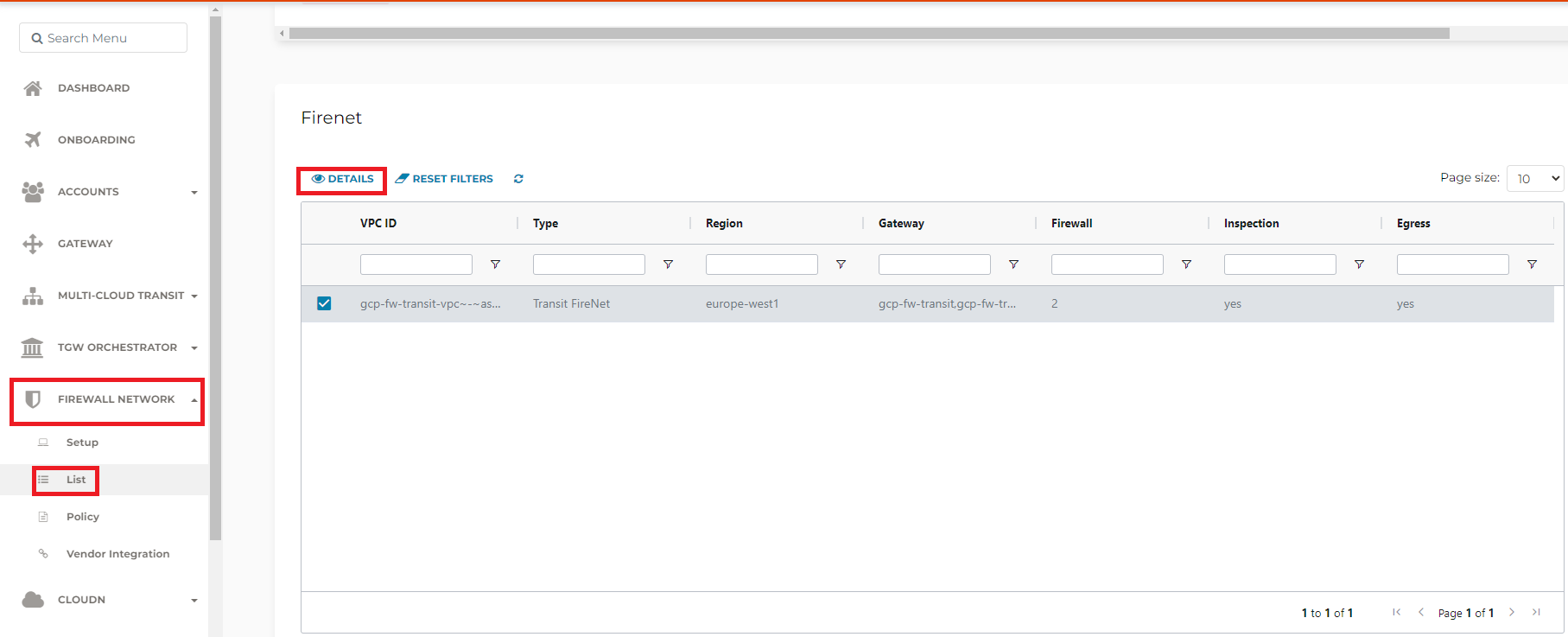Click the refresh icon next to Reset Filters
The image size is (1568, 637).
click(518, 179)
